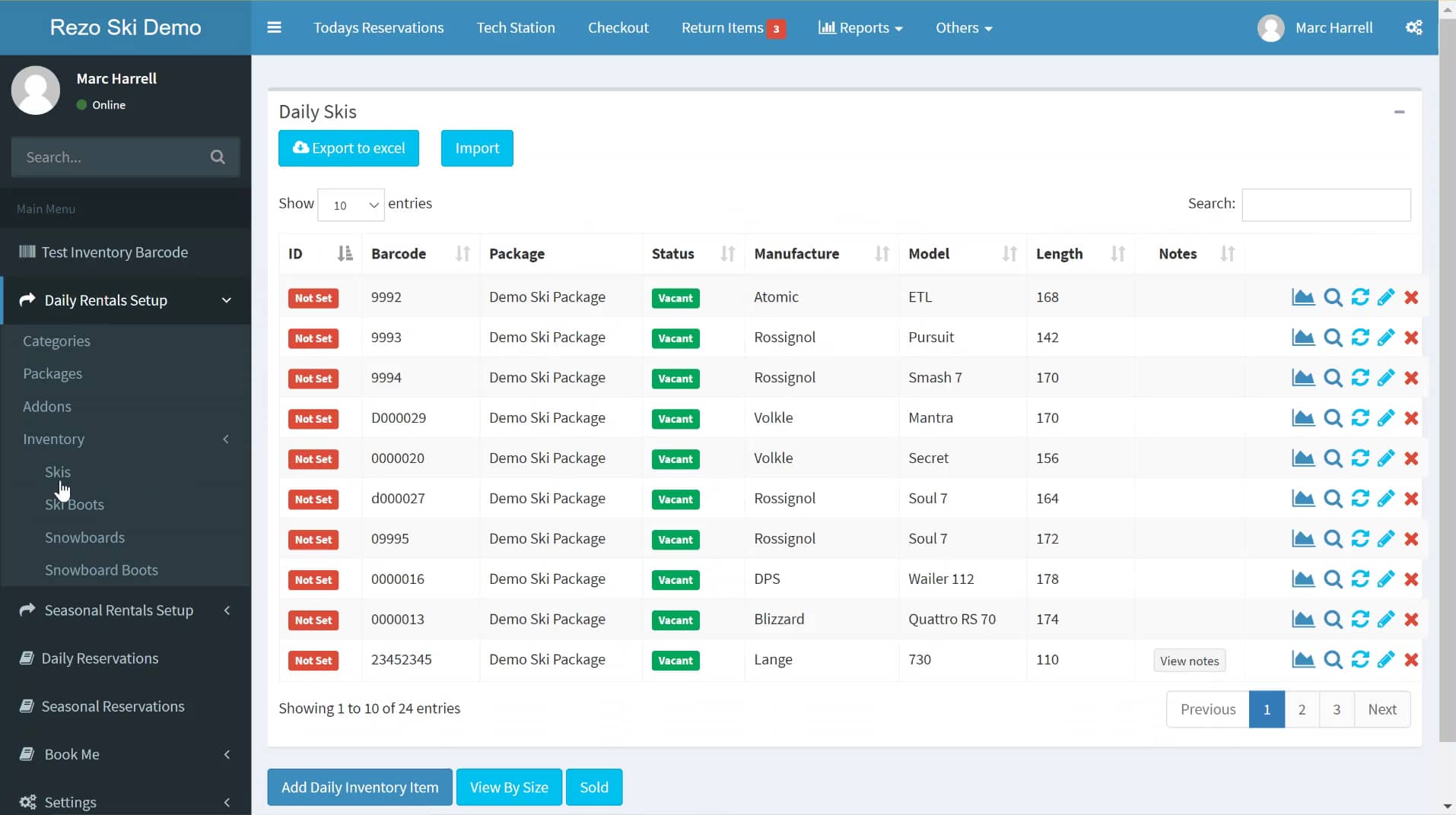Image resolution: width=1456 pixels, height=815 pixels.
Task: Go to page 3 of the results
Action: (x=1336, y=709)
